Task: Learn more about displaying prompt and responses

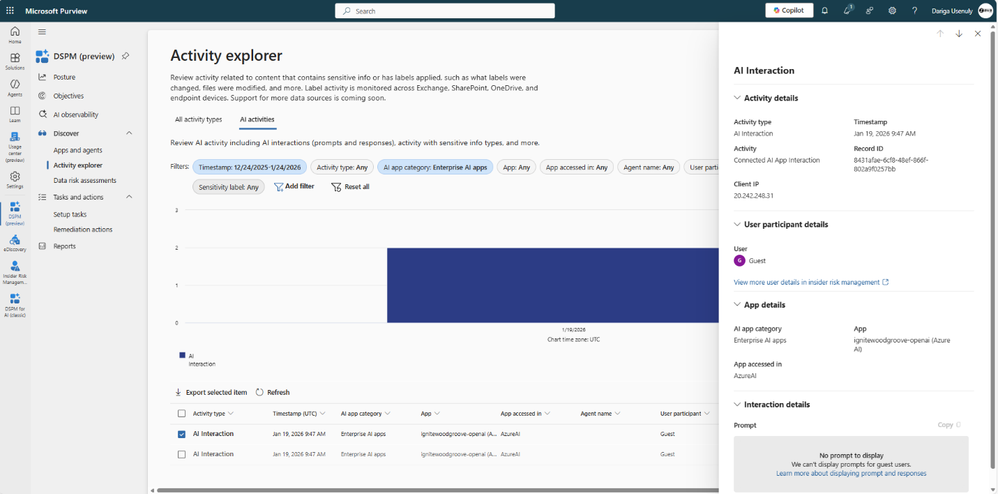Action: pos(851,474)
